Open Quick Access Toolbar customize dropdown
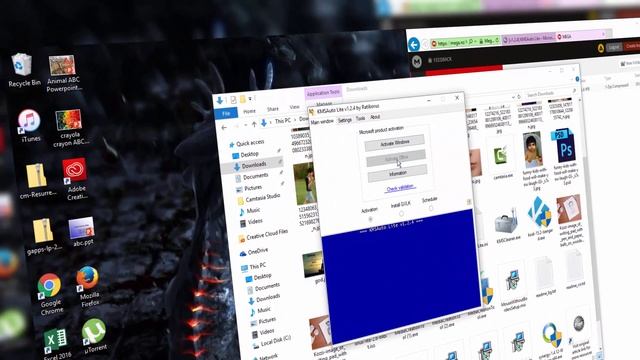Image resolution: width=640 pixels, height=360 pixels. [x=250, y=98]
